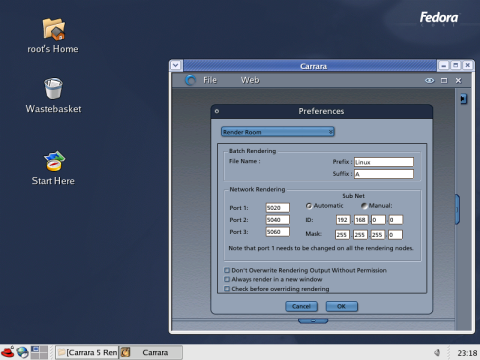Click the bottom drawer handle below Preferences
This screenshot has height=360, width=480.
[x=313, y=321]
